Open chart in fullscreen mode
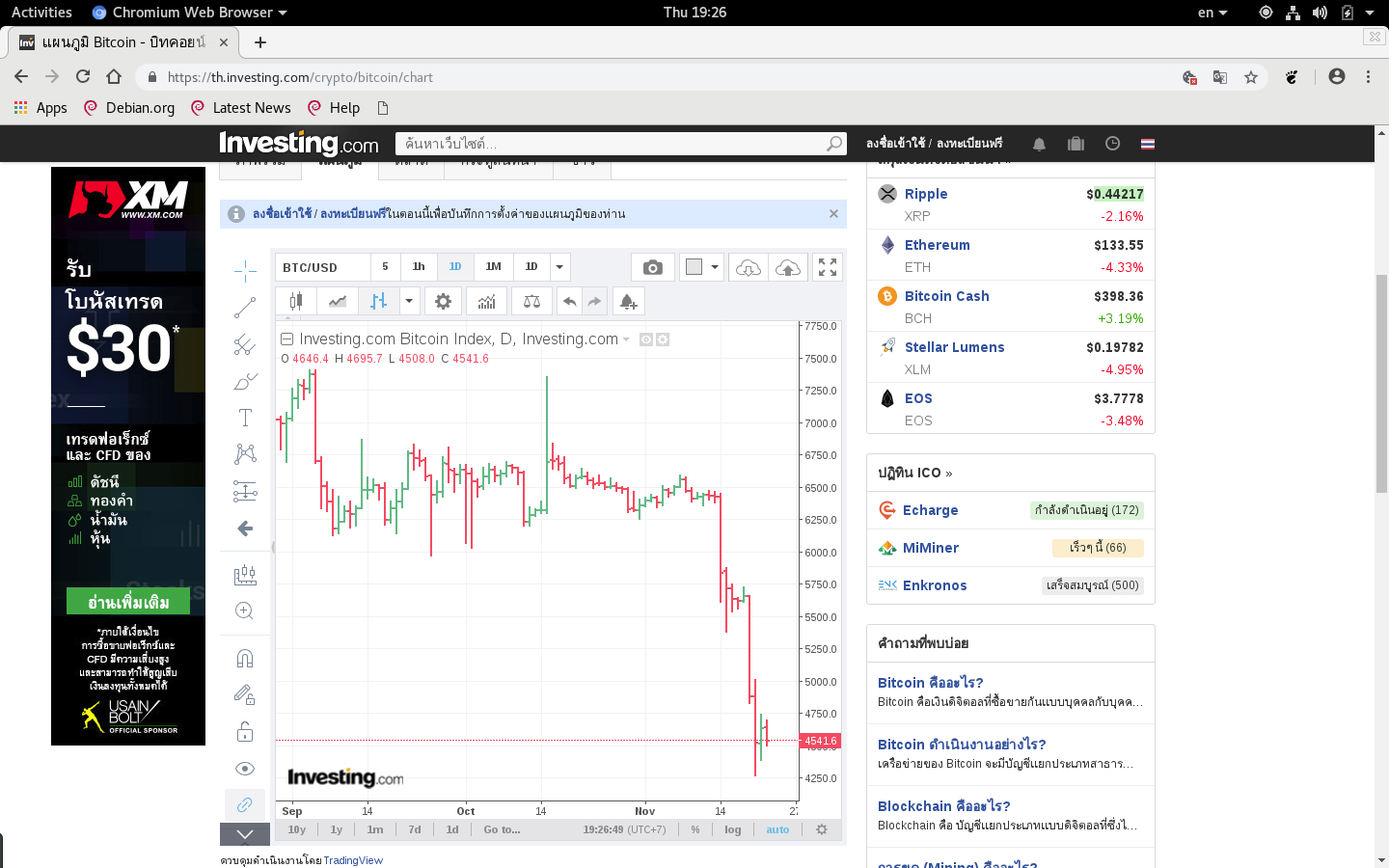This screenshot has width=1389, height=868. click(828, 267)
